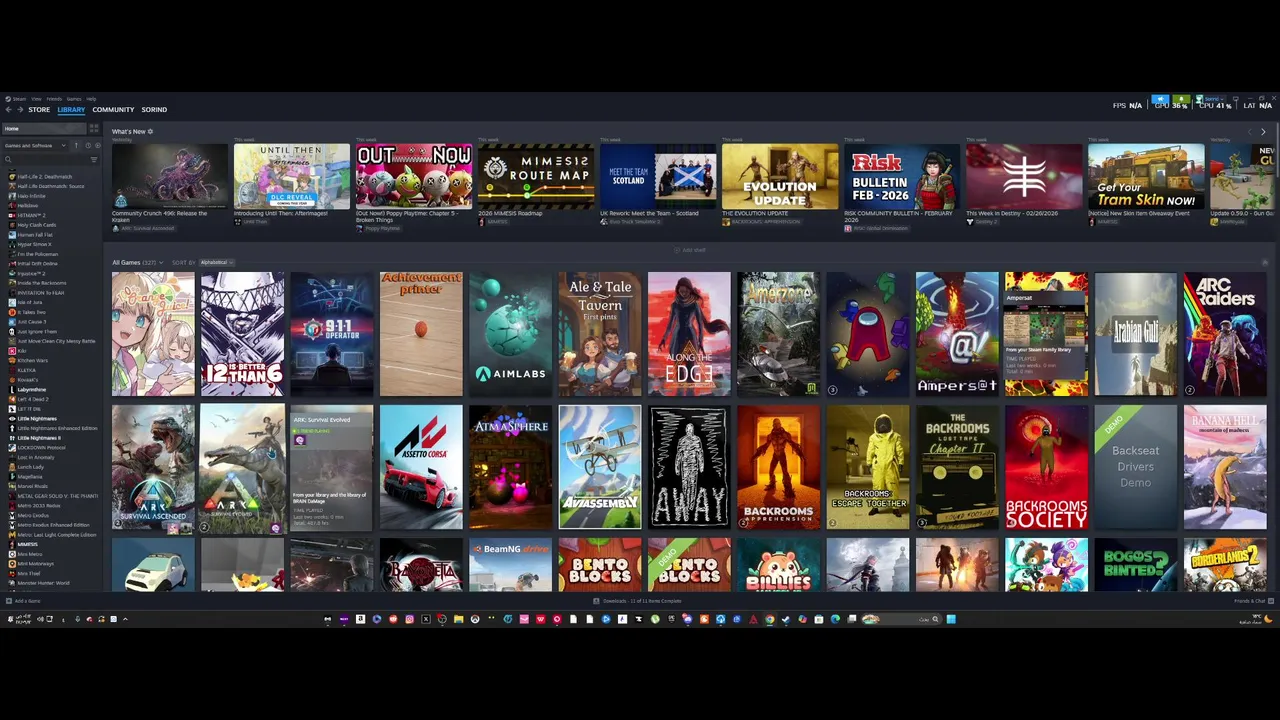Image resolution: width=1280 pixels, height=720 pixels.
Task: Click the Sorind profile avatar
Action: [1200, 99]
